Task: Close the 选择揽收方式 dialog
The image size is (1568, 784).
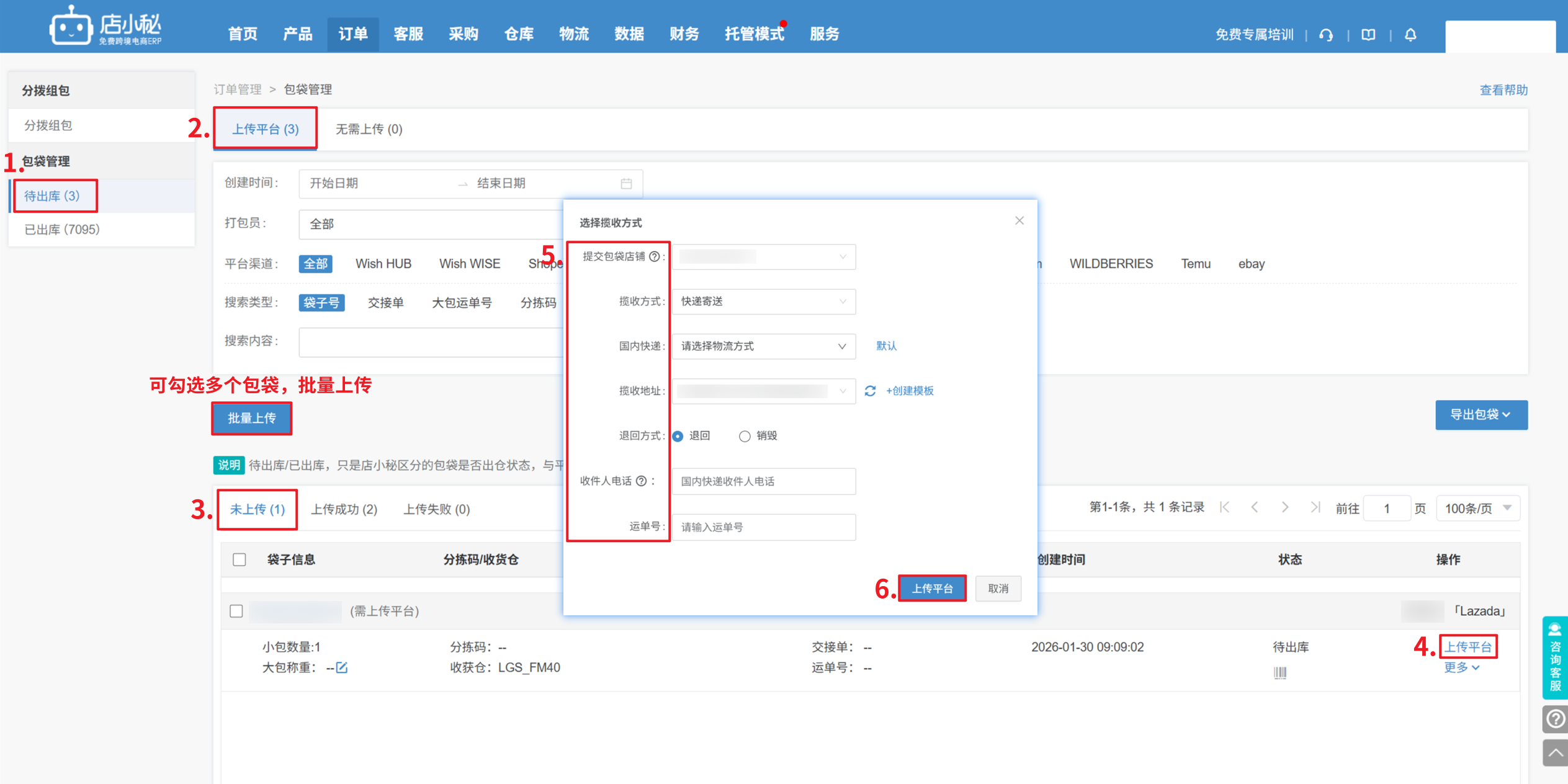Action: click(1019, 221)
